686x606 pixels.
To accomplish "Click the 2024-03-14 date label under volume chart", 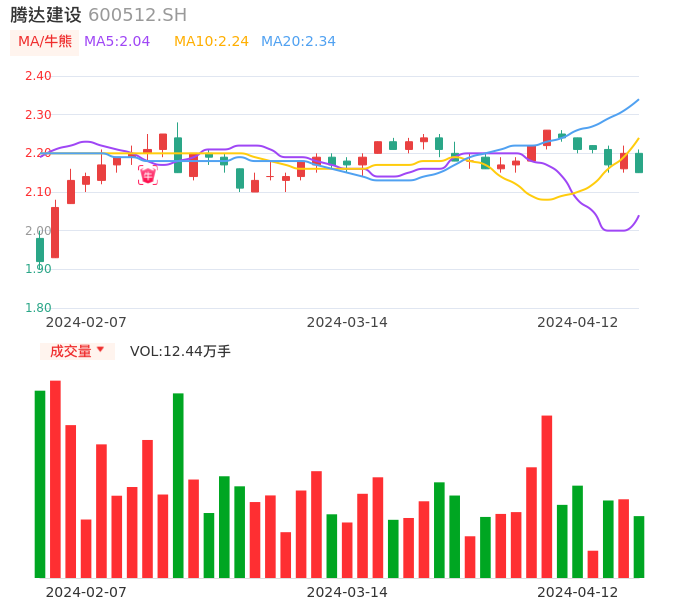I will 347,592.
